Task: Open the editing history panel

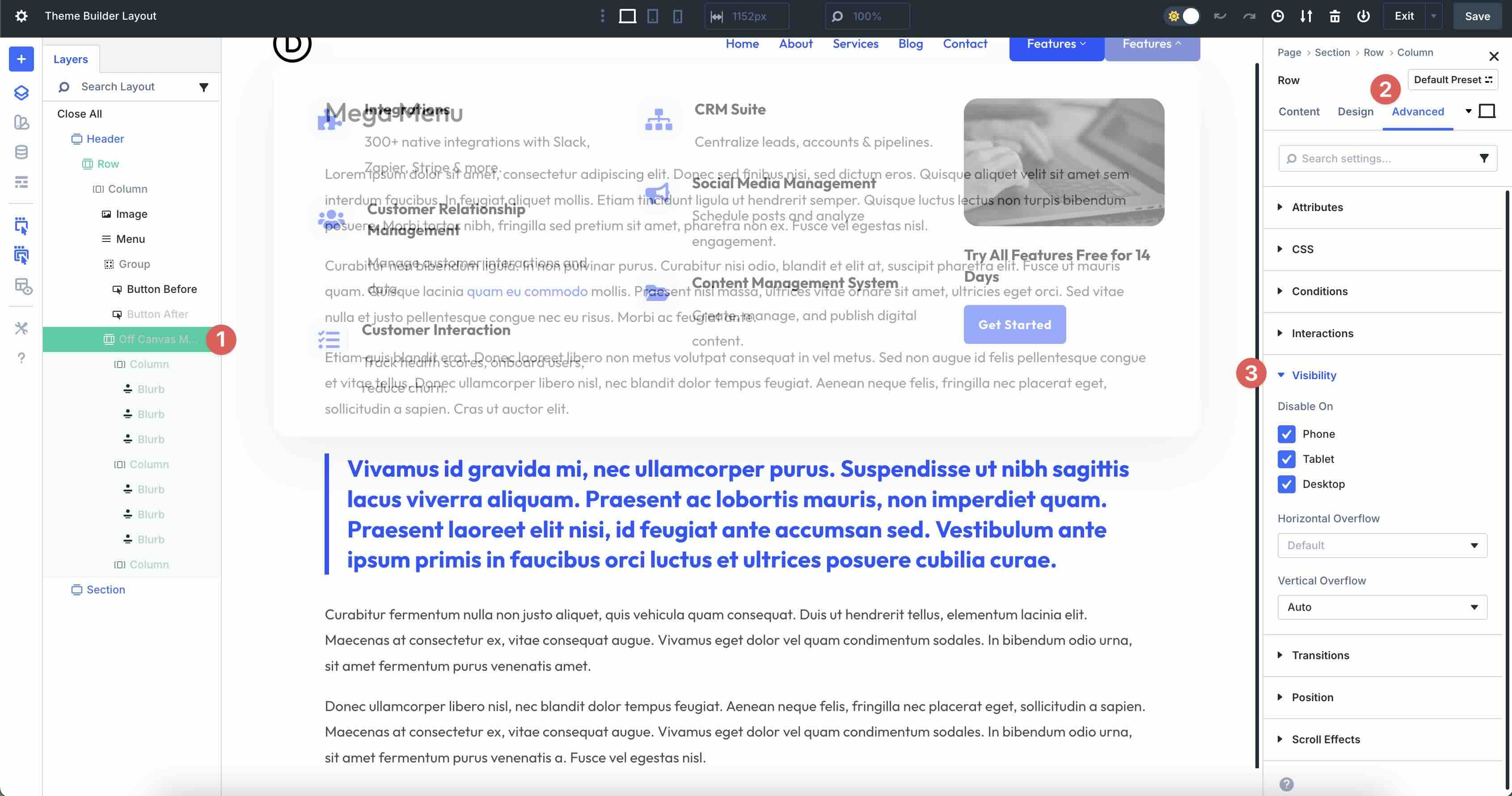Action: [x=1278, y=16]
